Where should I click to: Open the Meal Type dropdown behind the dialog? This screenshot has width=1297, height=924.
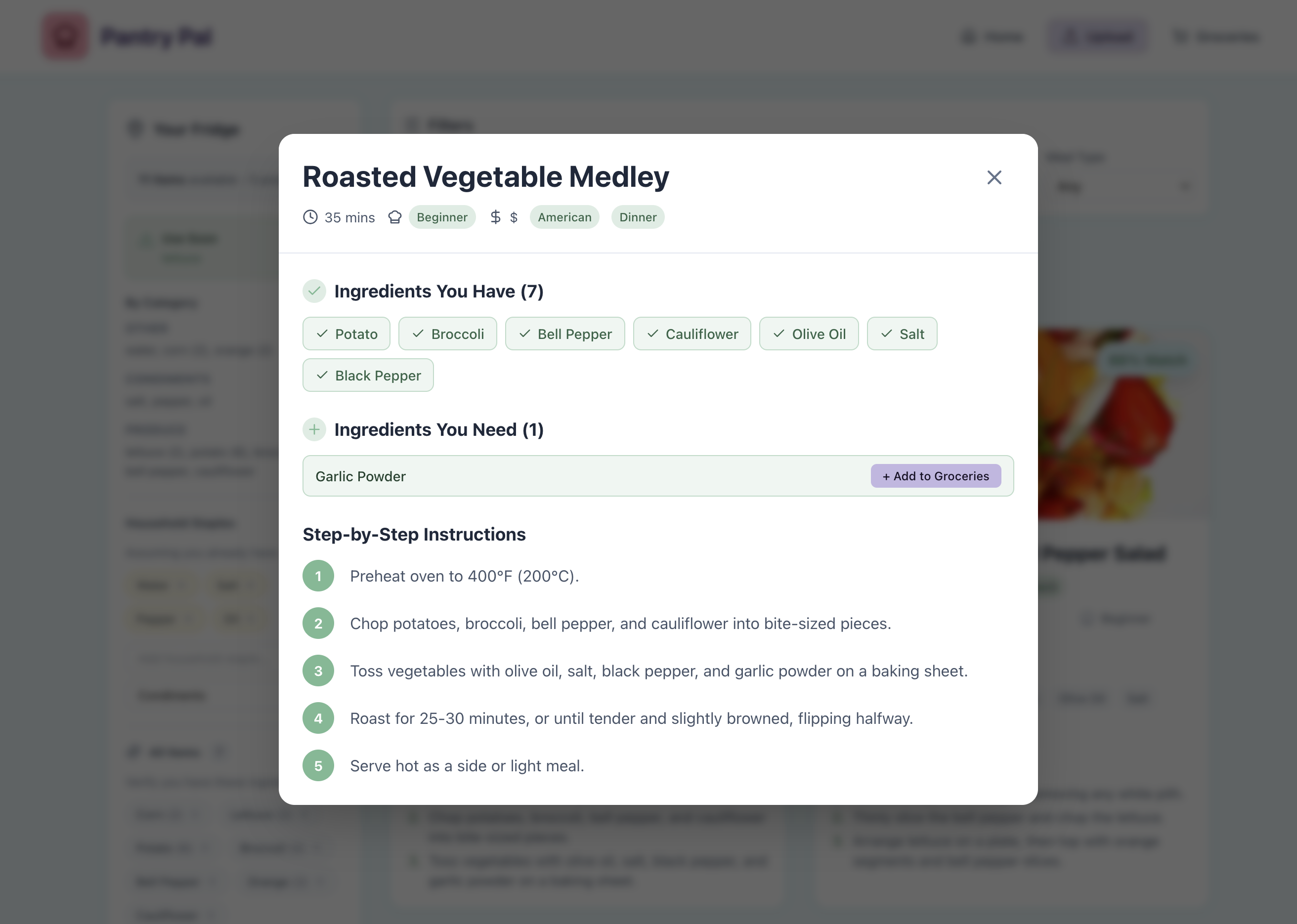(x=1121, y=187)
